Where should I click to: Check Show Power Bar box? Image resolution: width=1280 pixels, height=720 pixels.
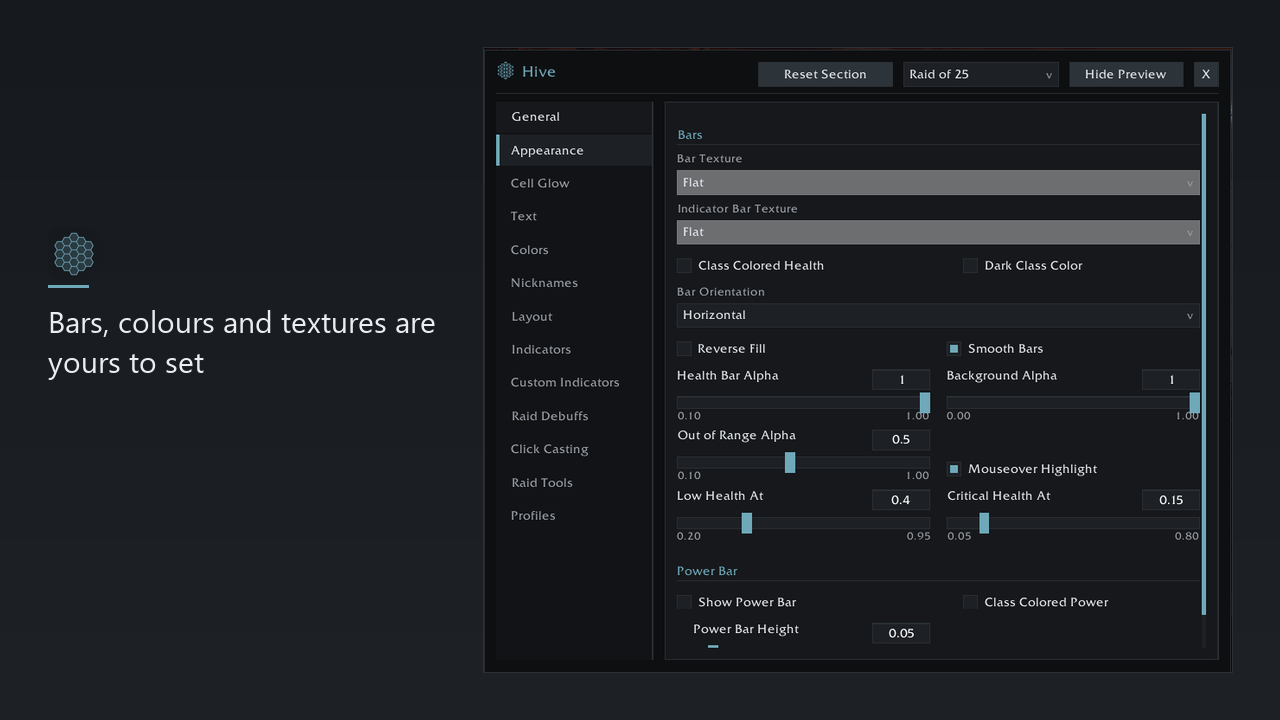point(684,602)
